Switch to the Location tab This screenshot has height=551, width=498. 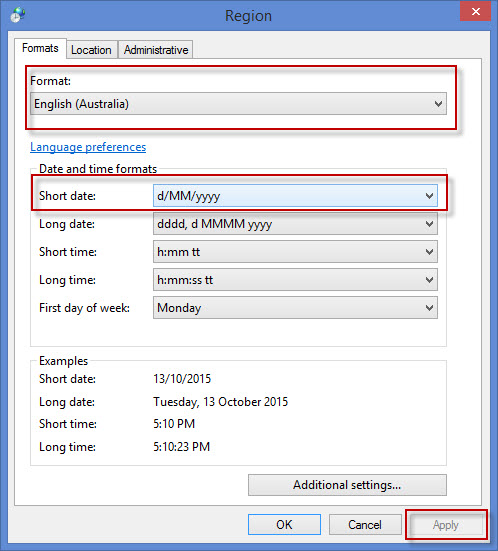[91, 50]
